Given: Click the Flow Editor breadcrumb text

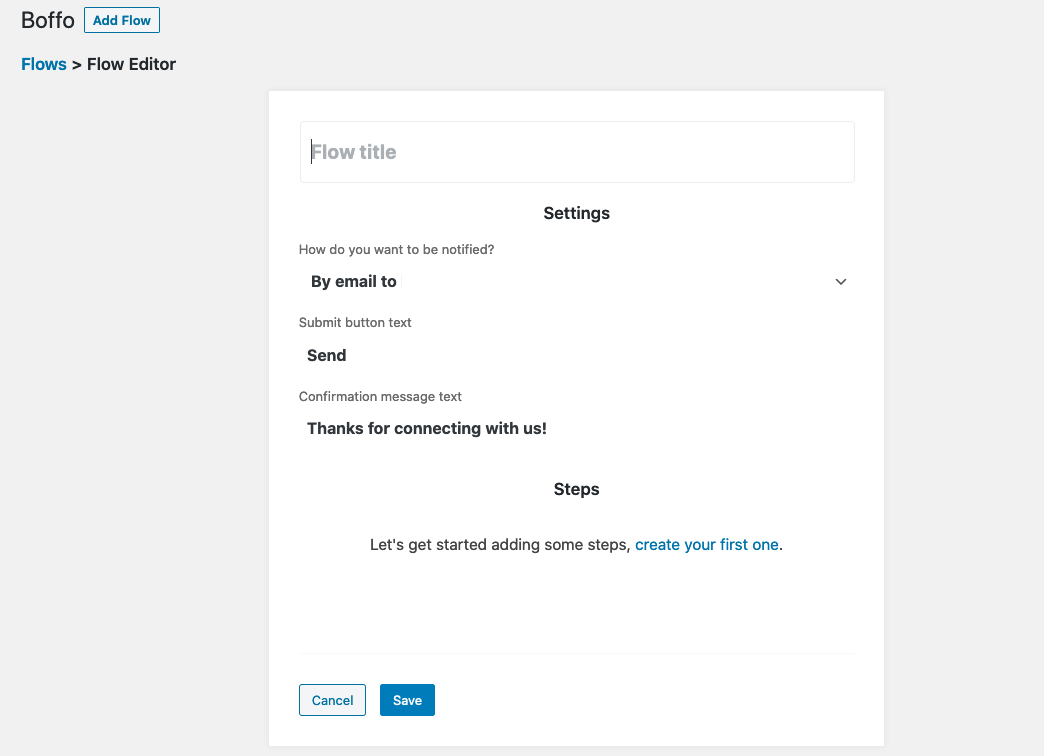Looking at the screenshot, I should [131, 64].
